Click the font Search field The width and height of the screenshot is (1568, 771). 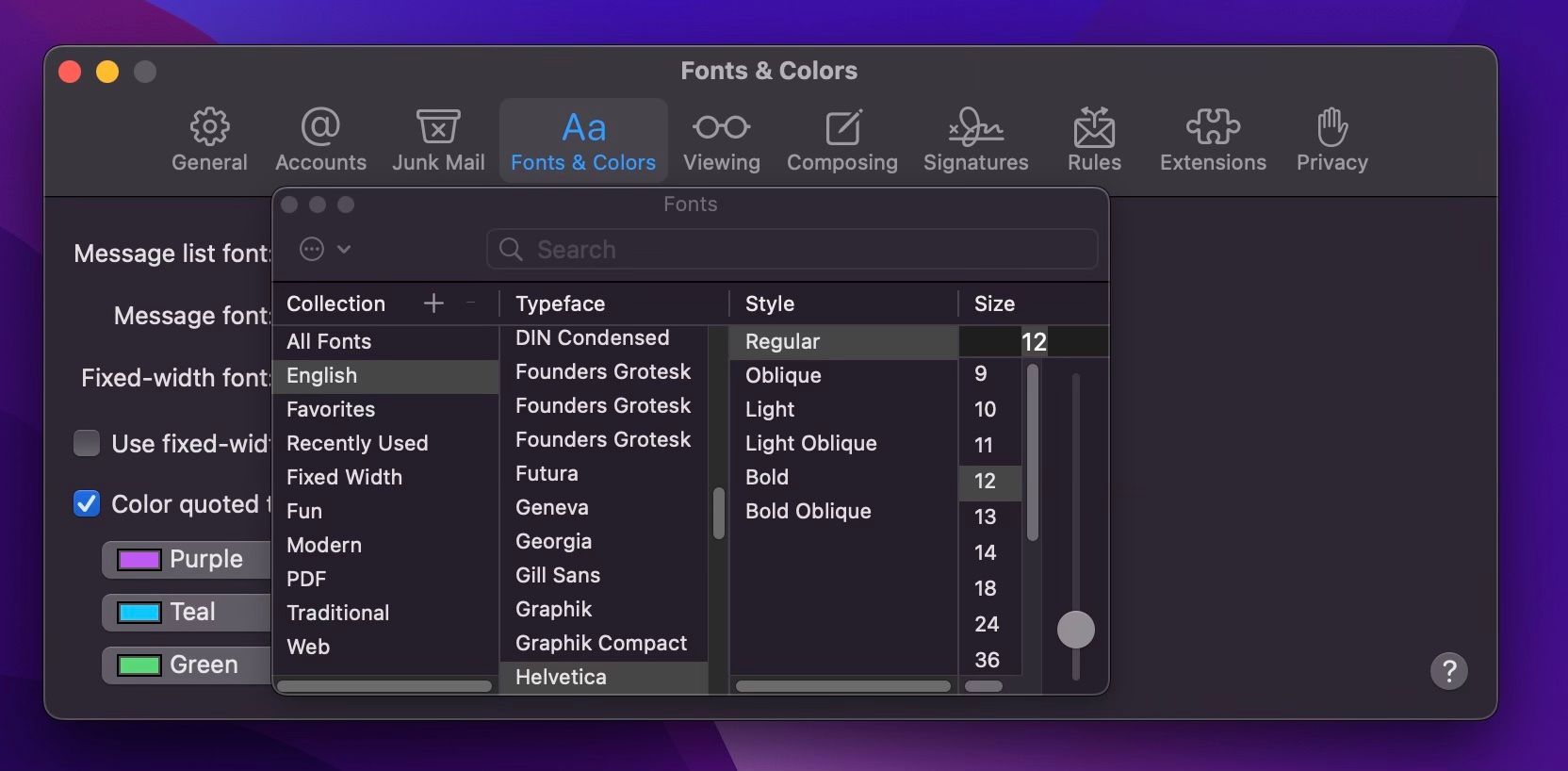tap(792, 249)
